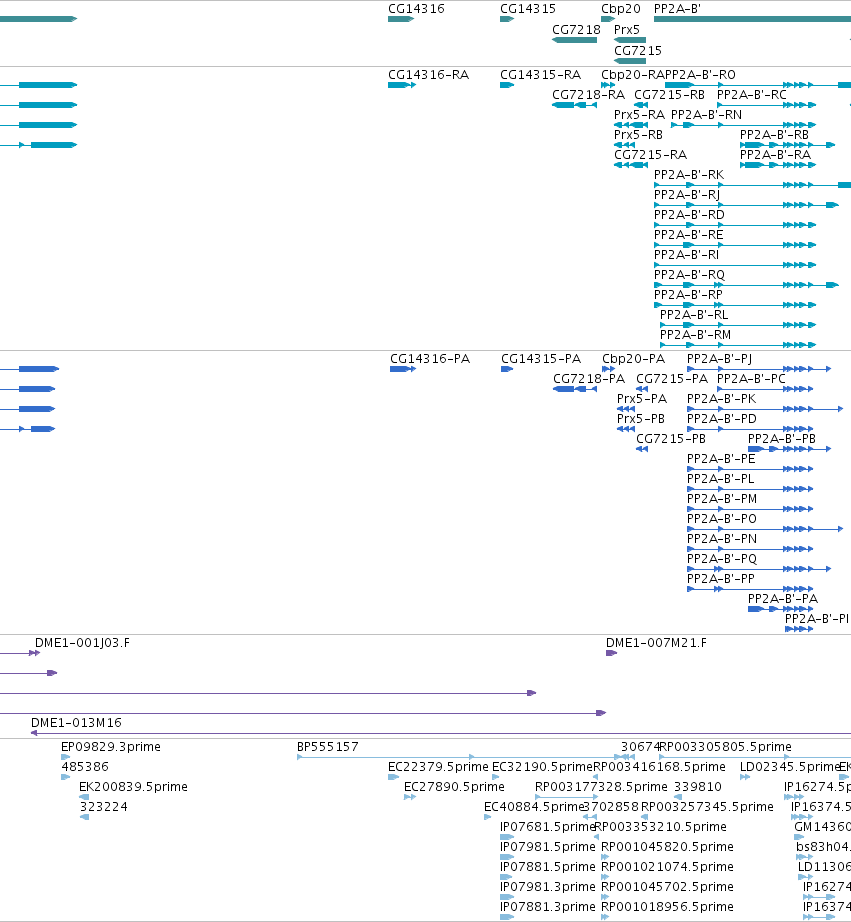Open protein PP2A-B'-PA
851x922 pixels.
(783, 599)
